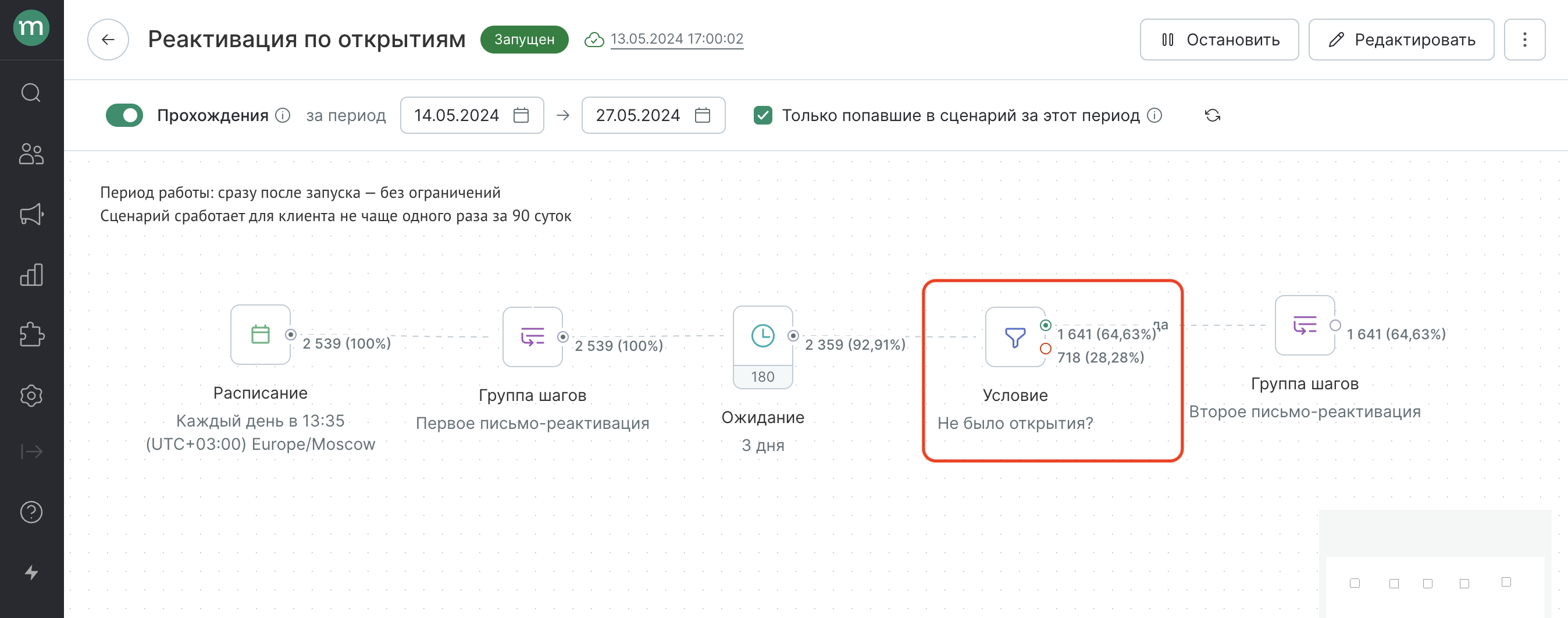1568x618 pixels.
Task: Open reports bar chart icon
Action: point(31,275)
